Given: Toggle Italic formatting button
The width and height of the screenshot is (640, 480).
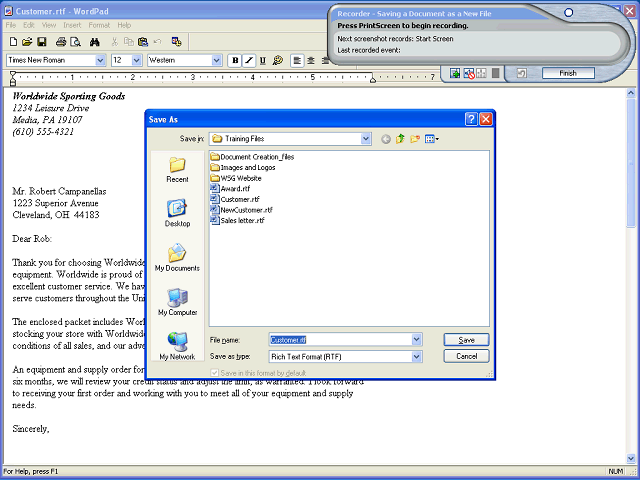Looking at the screenshot, I should 249,60.
